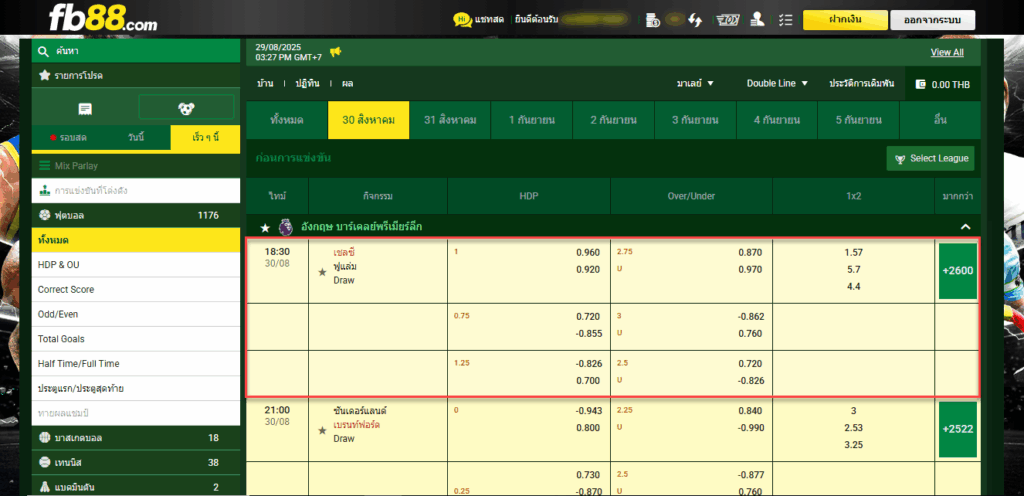Select the 2 กันยายน date tab
This screenshot has height=496, width=1024.
coord(613,120)
